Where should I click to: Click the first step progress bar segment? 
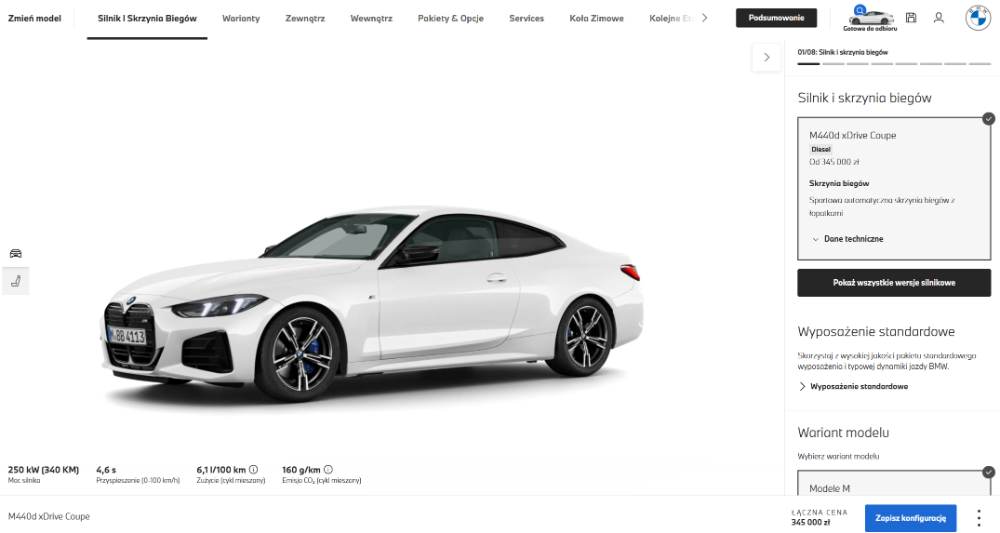809,64
